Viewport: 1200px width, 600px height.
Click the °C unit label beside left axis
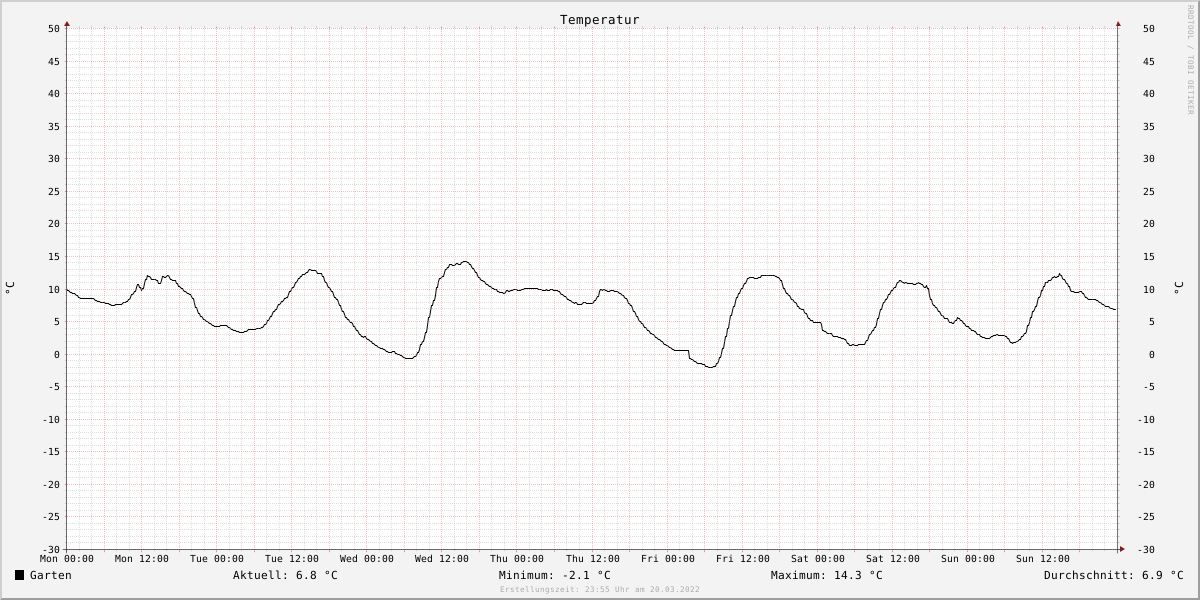(x=10, y=288)
